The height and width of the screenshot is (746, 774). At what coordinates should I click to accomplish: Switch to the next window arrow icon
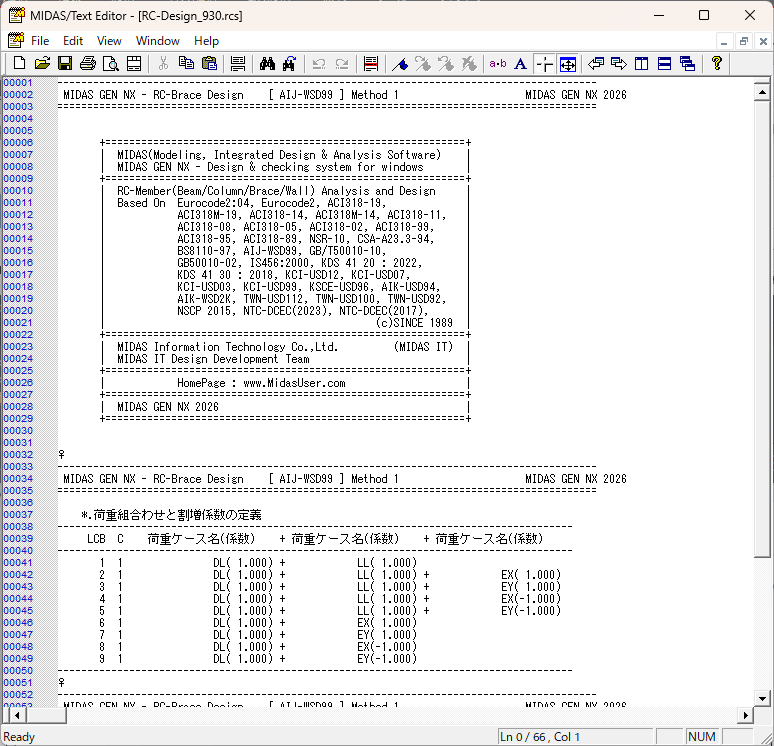point(619,64)
